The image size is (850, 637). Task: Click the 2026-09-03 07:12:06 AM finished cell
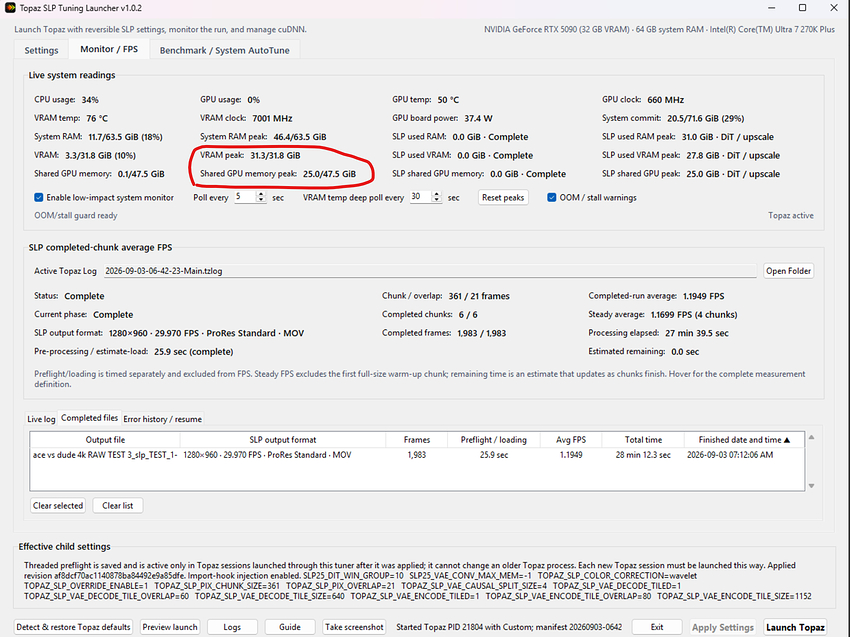tap(730, 455)
